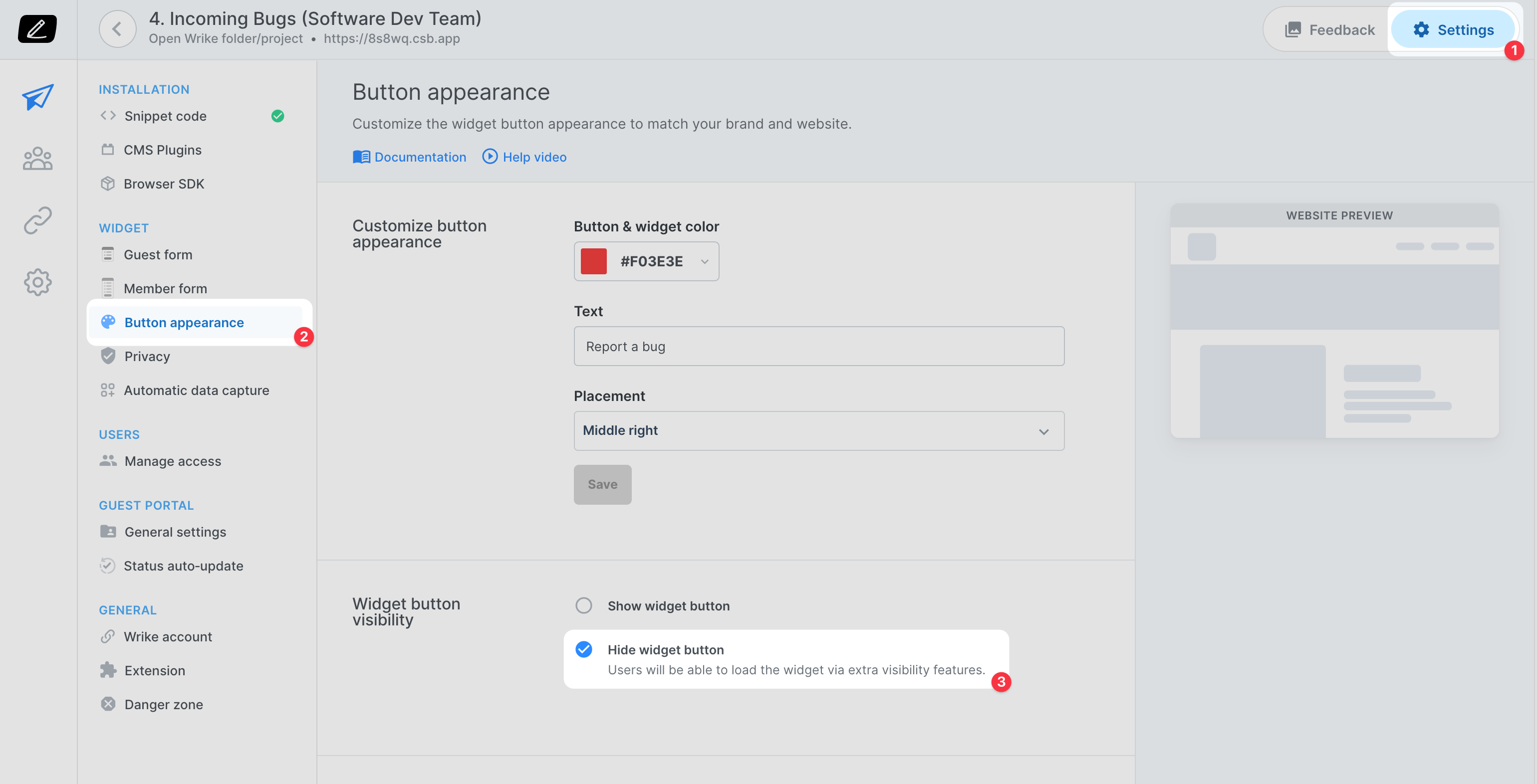Select the Hide widget button radio
Image resolution: width=1537 pixels, height=784 pixels.
(x=583, y=649)
